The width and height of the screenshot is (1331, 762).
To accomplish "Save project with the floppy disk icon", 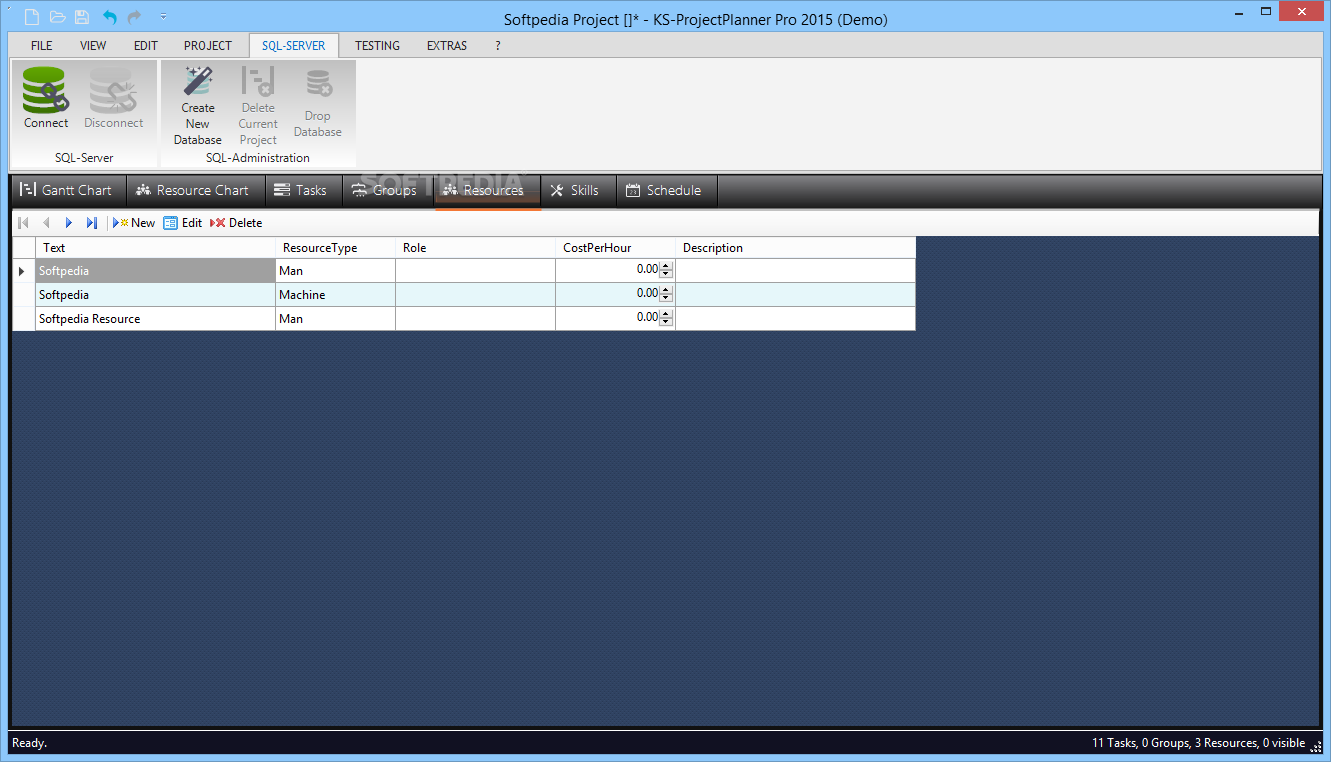I will pos(82,17).
